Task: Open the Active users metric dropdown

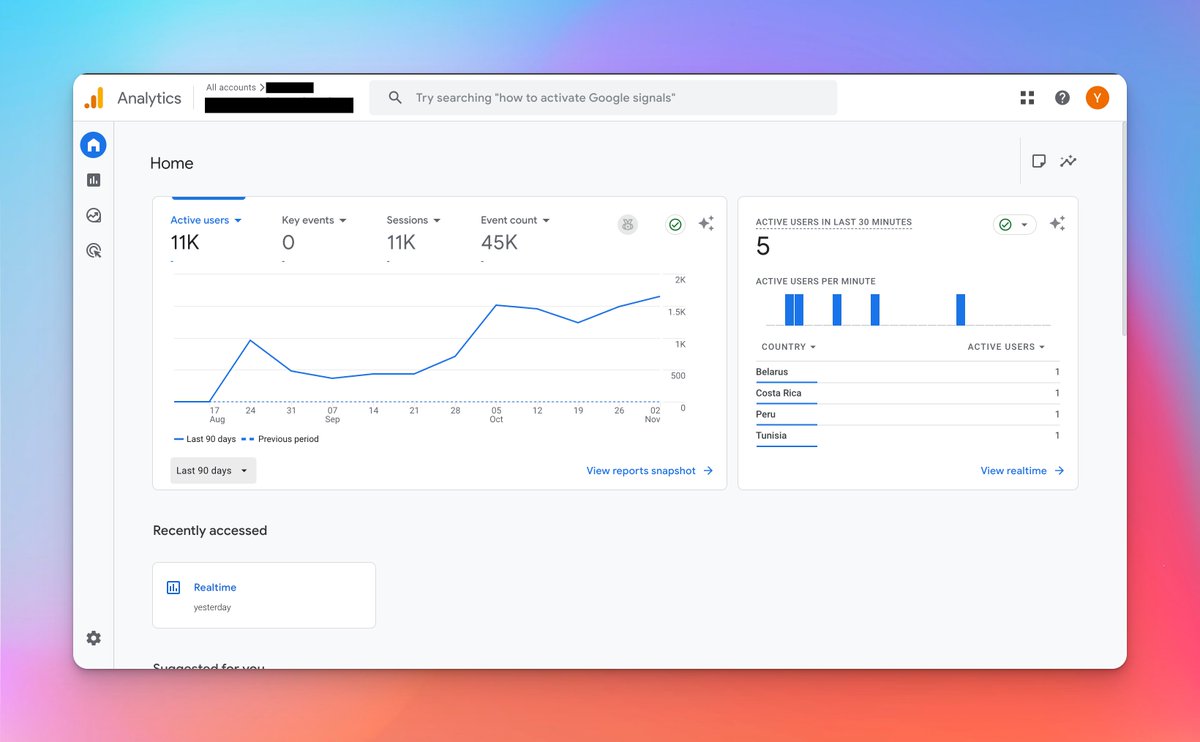Action: coord(205,220)
